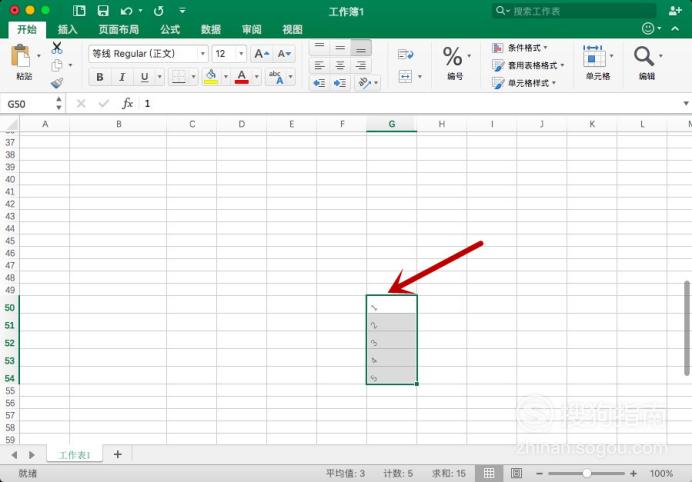Select column G header

click(391, 124)
